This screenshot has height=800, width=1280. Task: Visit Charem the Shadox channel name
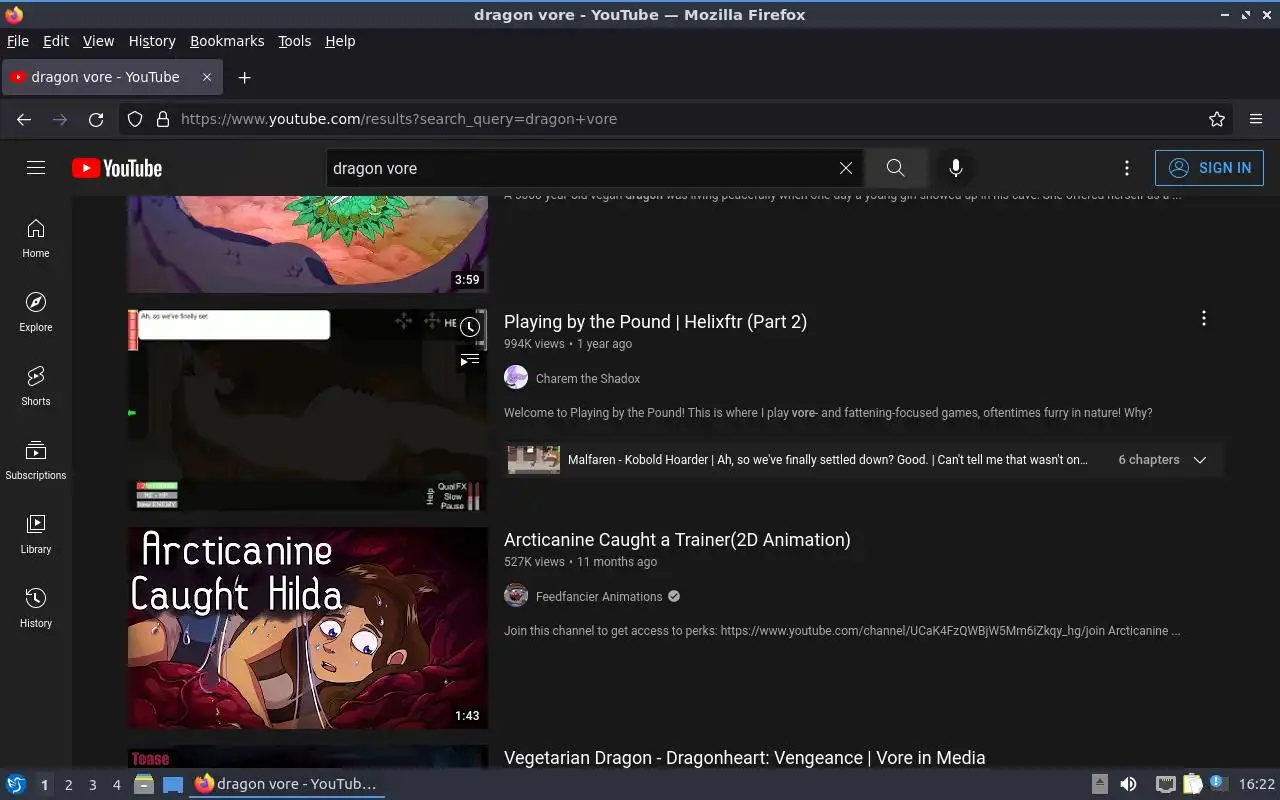588,378
